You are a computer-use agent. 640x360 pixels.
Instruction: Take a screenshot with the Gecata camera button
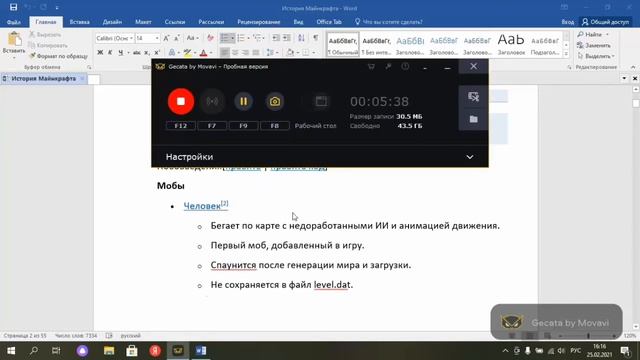click(275, 101)
